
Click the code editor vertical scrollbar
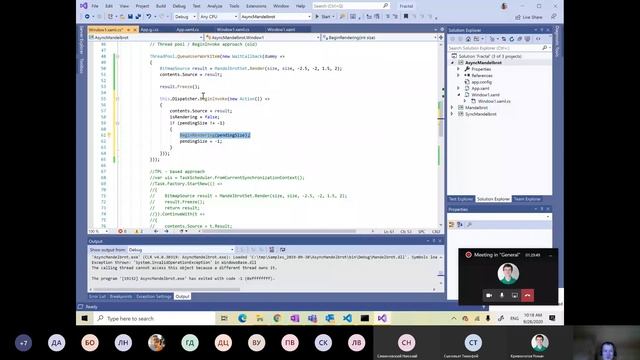click(x=441, y=135)
